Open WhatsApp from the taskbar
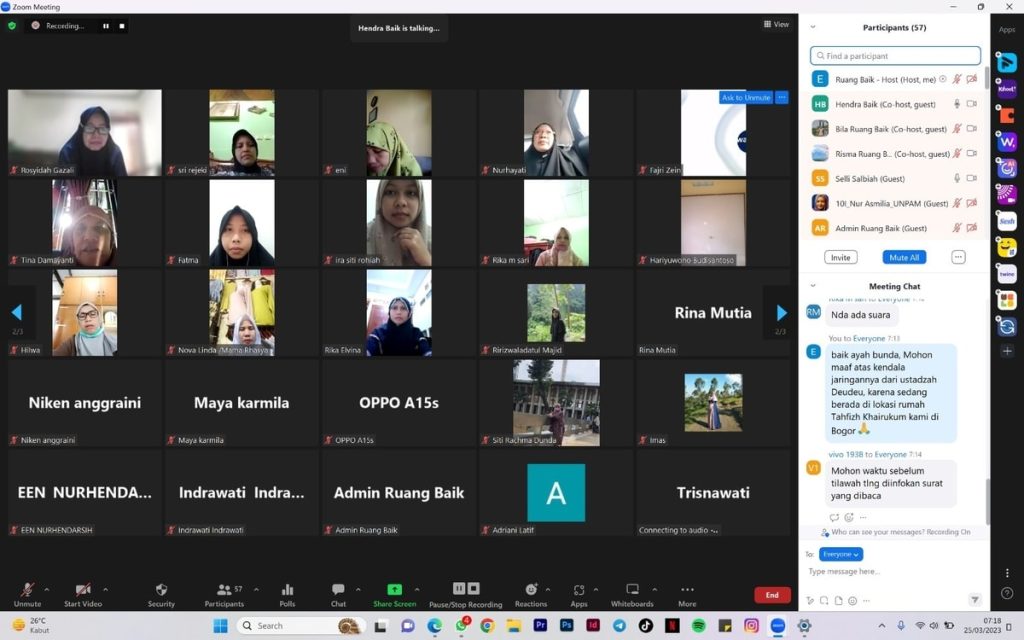Screen dimensions: 1024x640 [461, 626]
